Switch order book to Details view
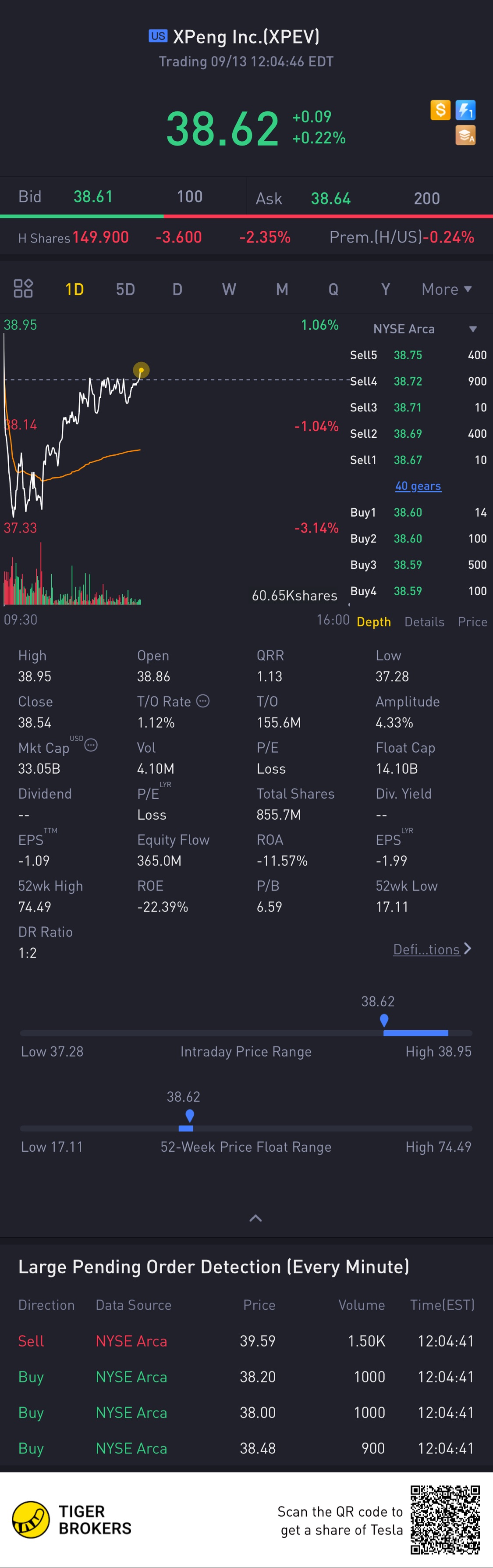Screen dimensions: 493x1568 click(x=424, y=621)
